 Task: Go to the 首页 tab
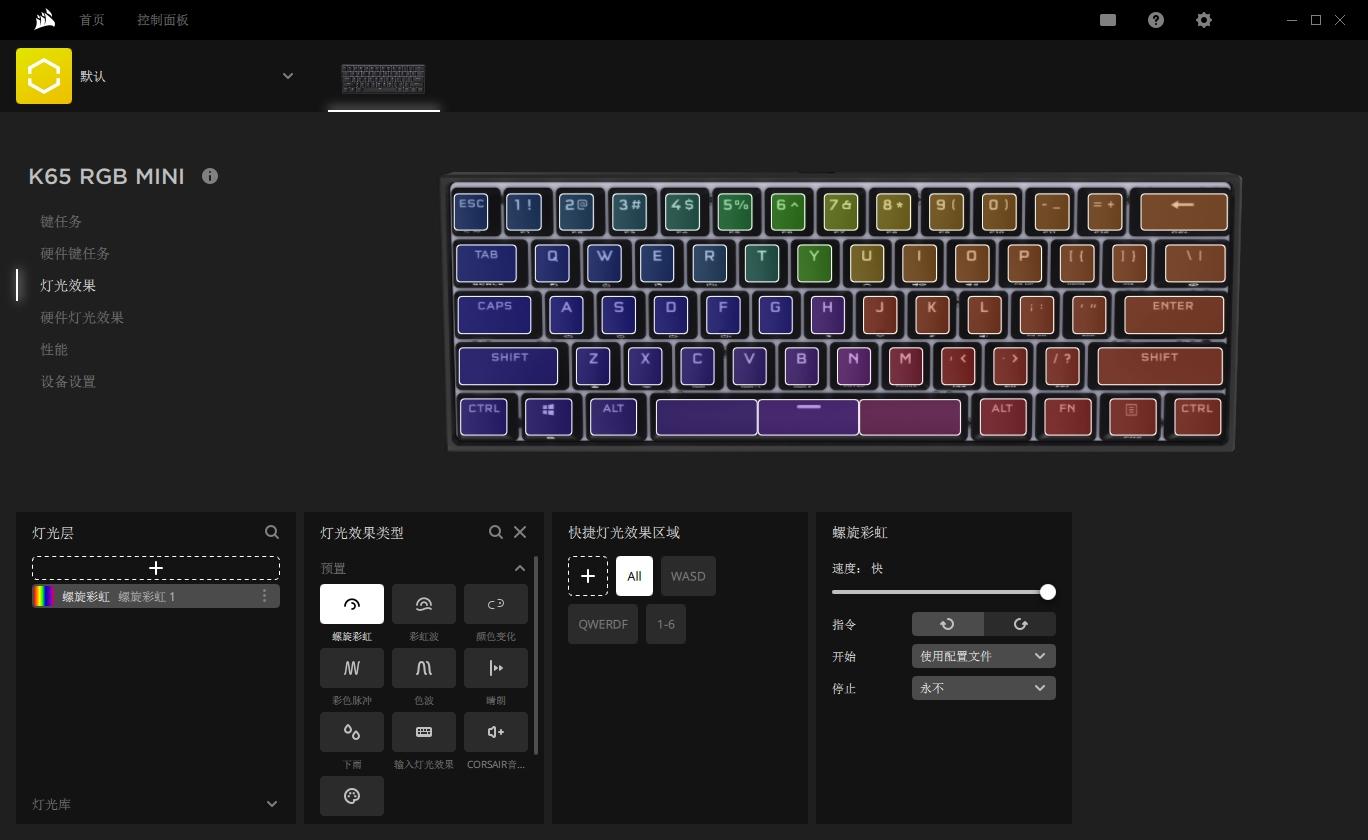[92, 20]
